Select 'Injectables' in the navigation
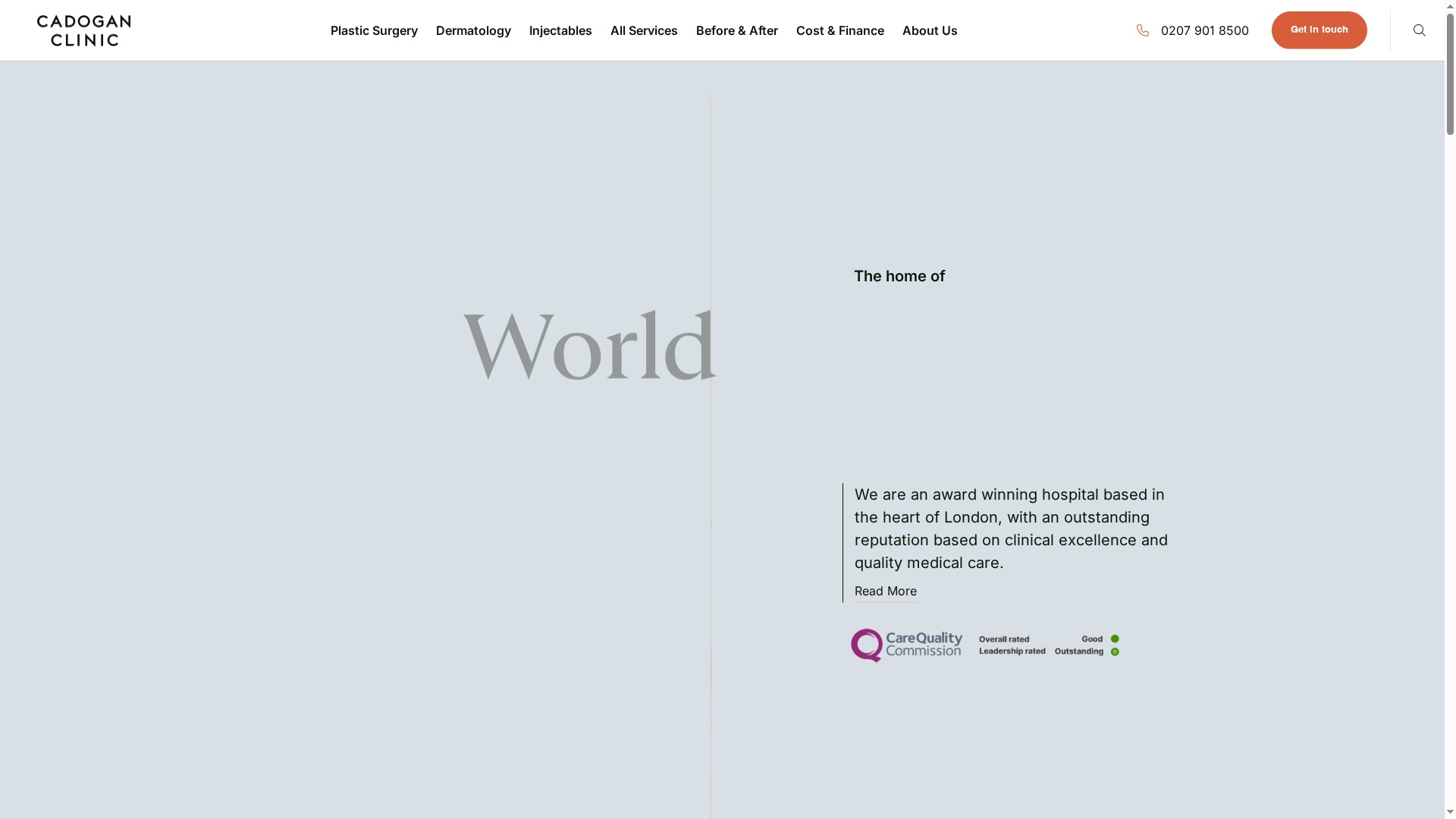 (x=560, y=30)
